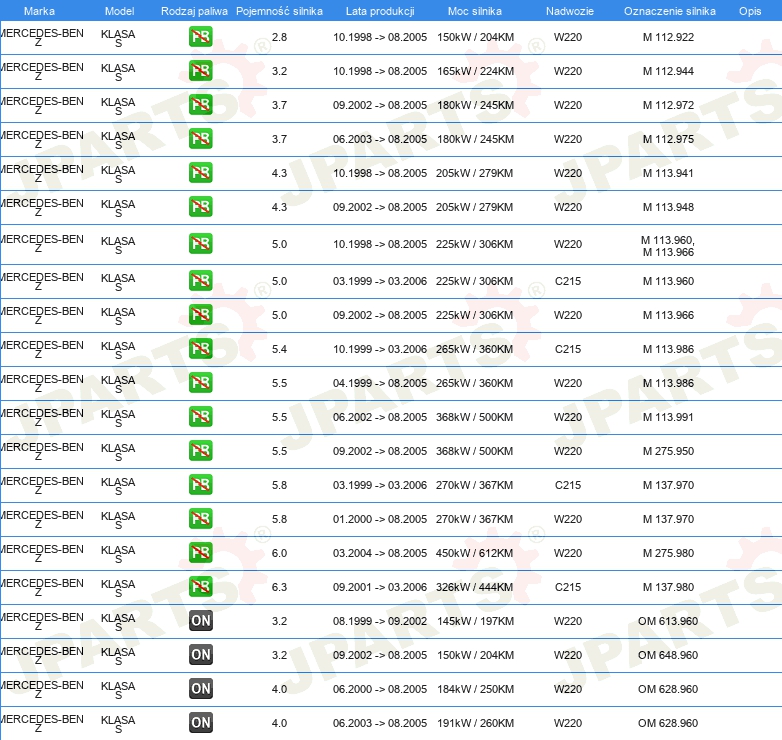782x740 pixels.
Task: Select the PB icon in the M 113.941 row
Action: coord(201,173)
